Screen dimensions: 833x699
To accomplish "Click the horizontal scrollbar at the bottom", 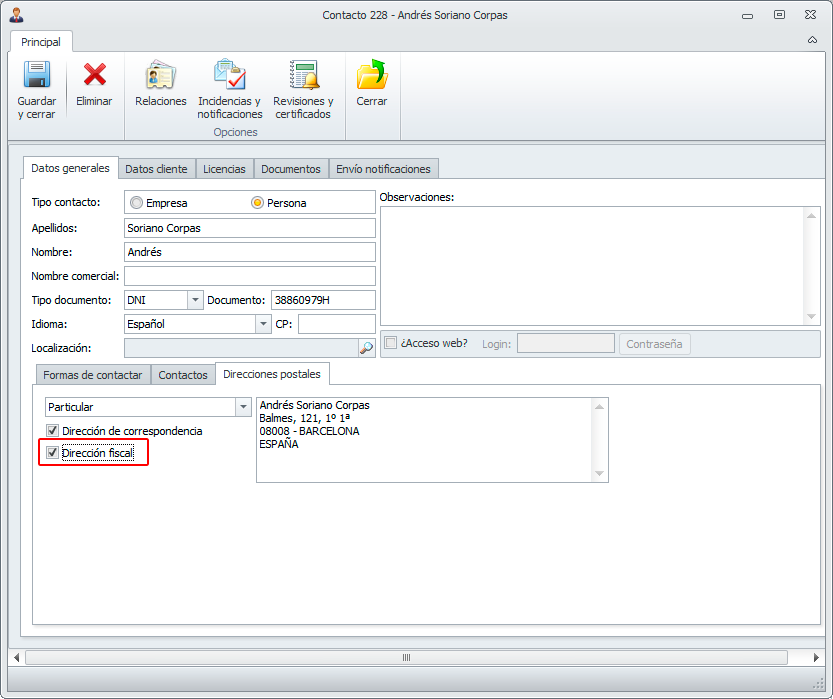I will 406,657.
